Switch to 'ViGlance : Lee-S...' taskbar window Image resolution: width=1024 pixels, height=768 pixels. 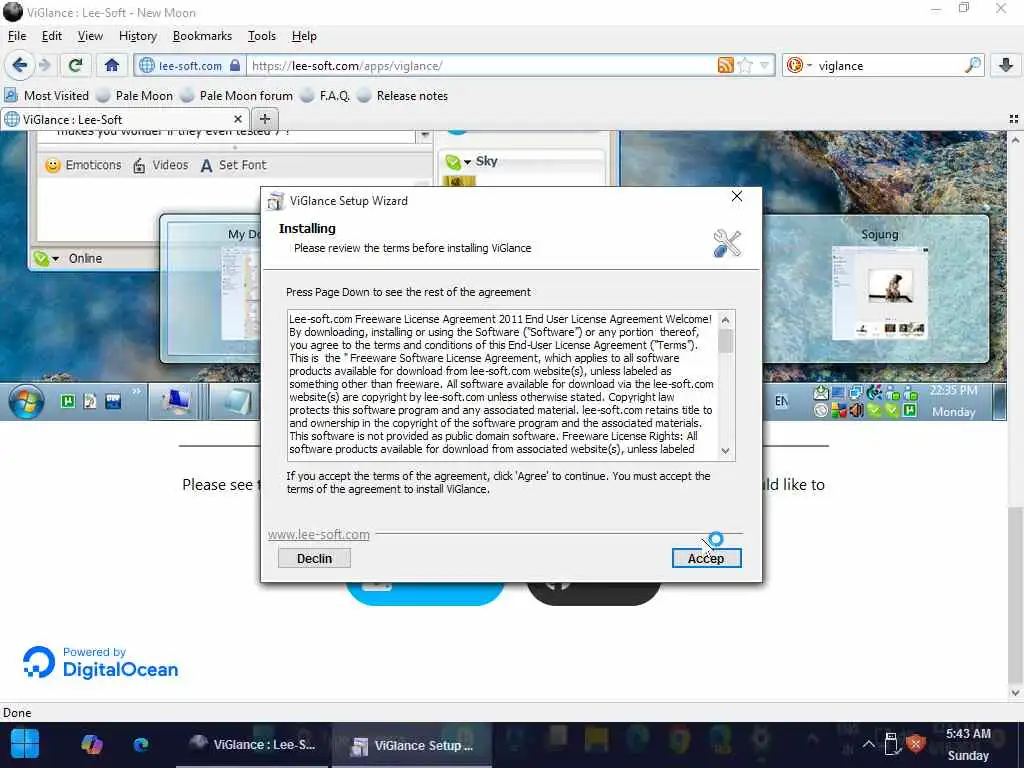pyautogui.click(x=253, y=744)
